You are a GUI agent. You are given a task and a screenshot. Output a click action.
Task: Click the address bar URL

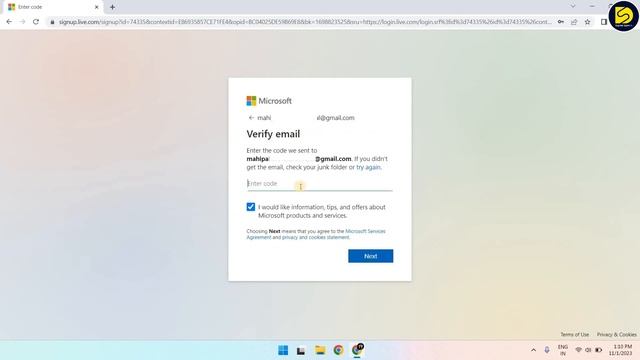point(305,22)
